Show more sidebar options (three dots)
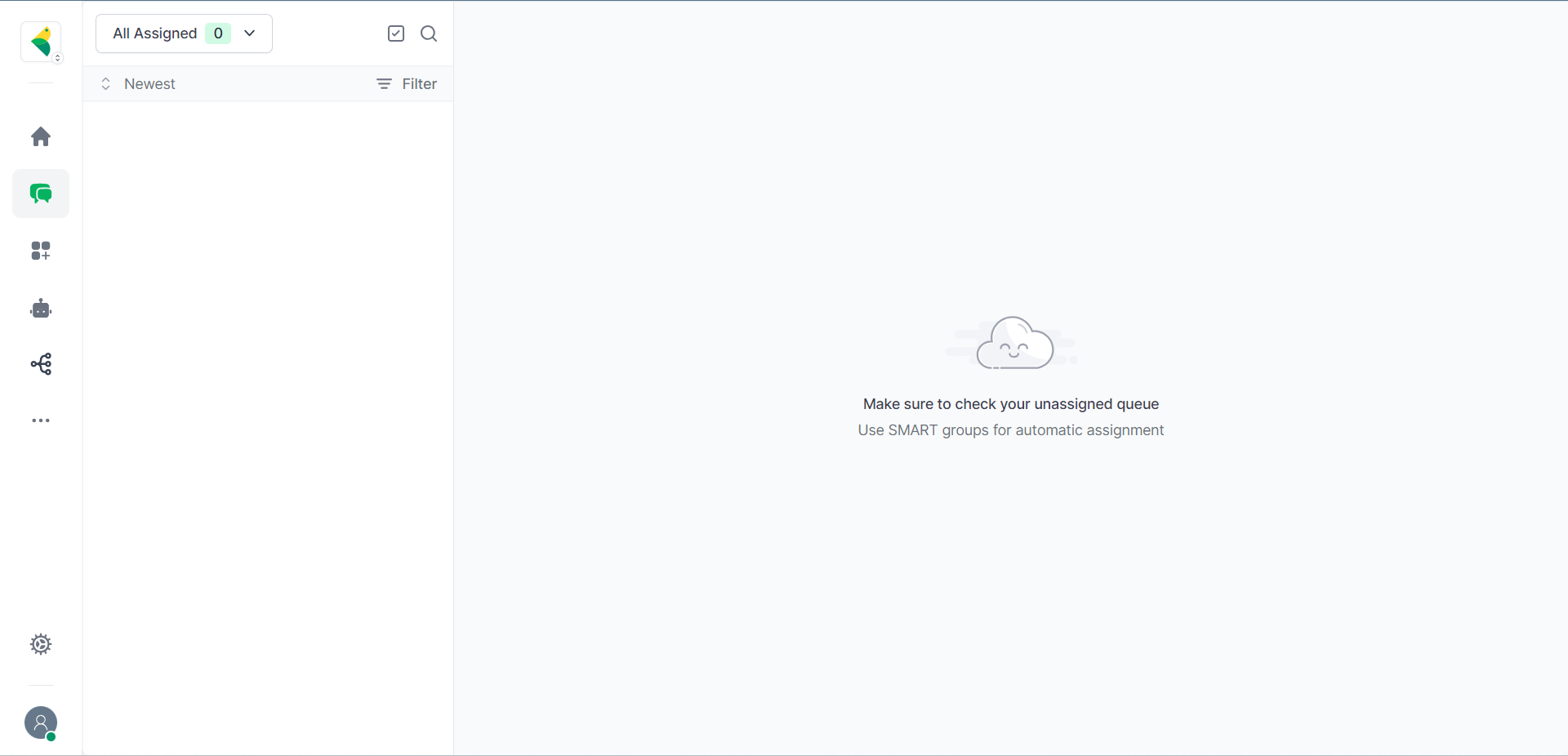Image resolution: width=1568 pixels, height=756 pixels. coord(41,420)
